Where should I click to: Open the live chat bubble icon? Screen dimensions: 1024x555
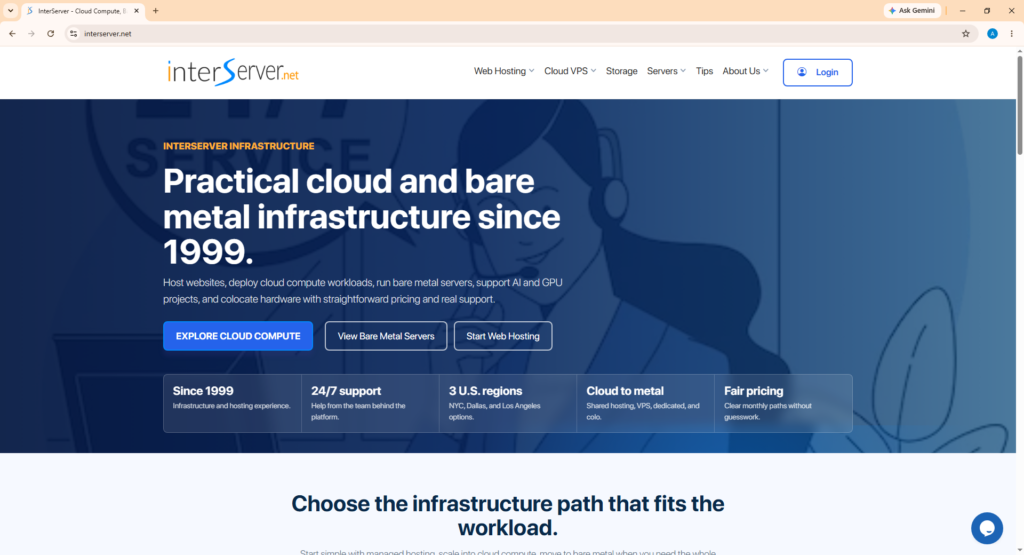[986, 528]
